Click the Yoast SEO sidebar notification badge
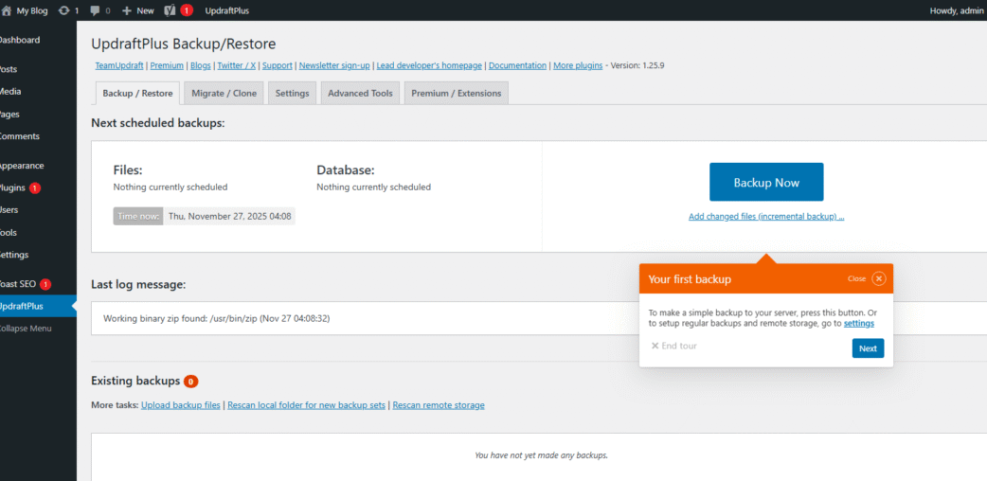The width and height of the screenshot is (987, 481). [x=45, y=285]
